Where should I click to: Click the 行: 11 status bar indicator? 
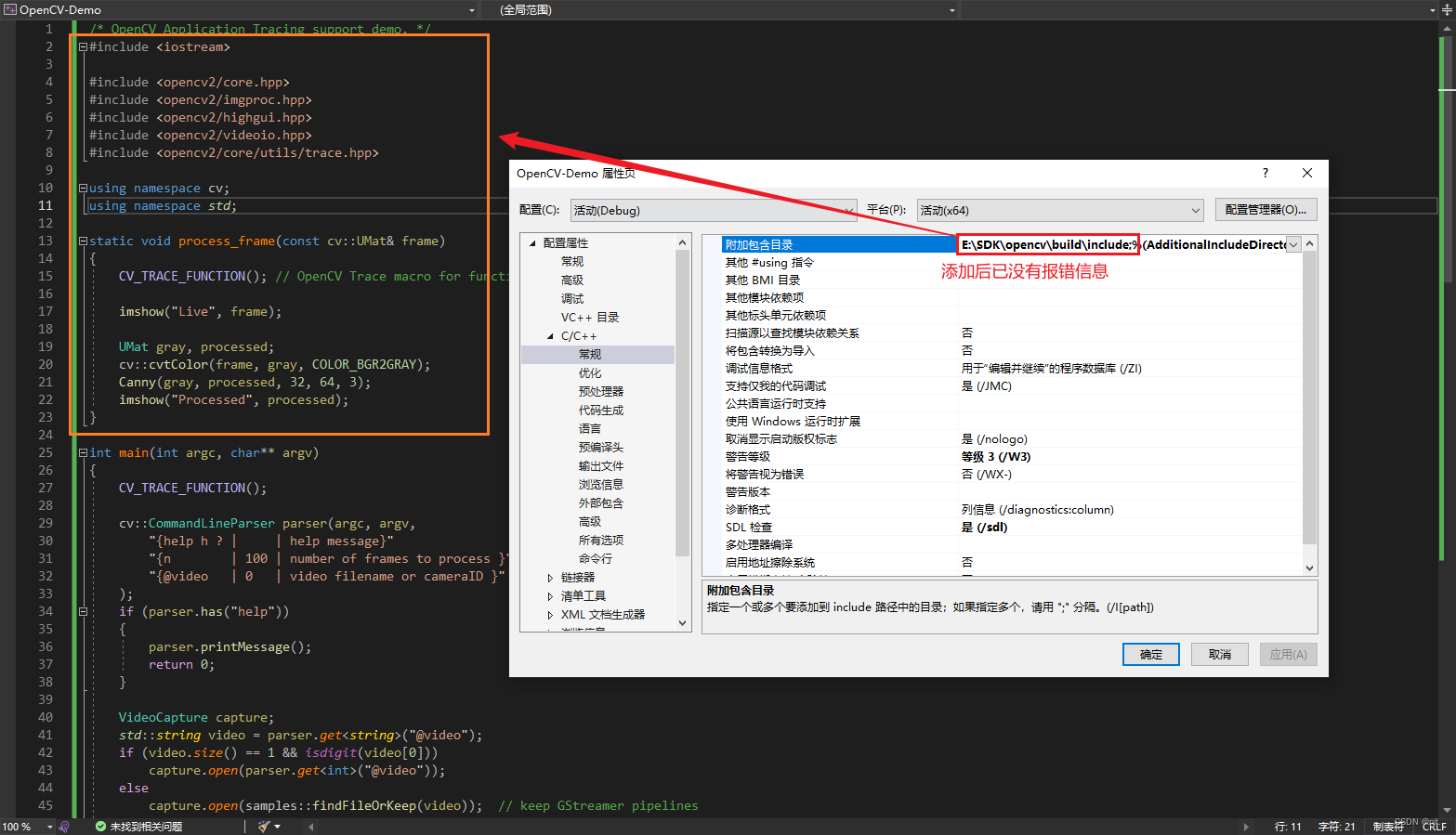click(1288, 827)
